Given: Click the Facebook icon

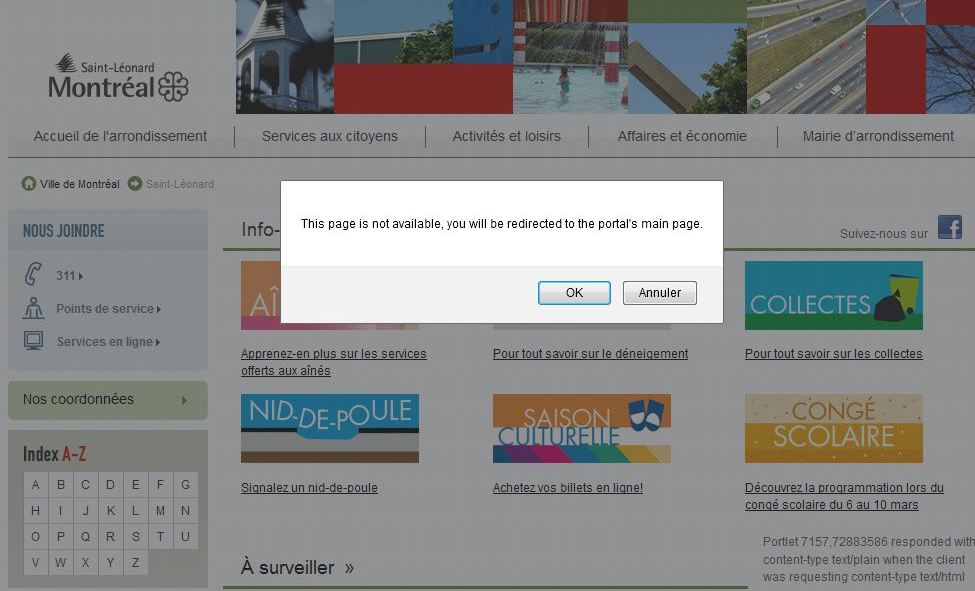Looking at the screenshot, I should pos(949,227).
